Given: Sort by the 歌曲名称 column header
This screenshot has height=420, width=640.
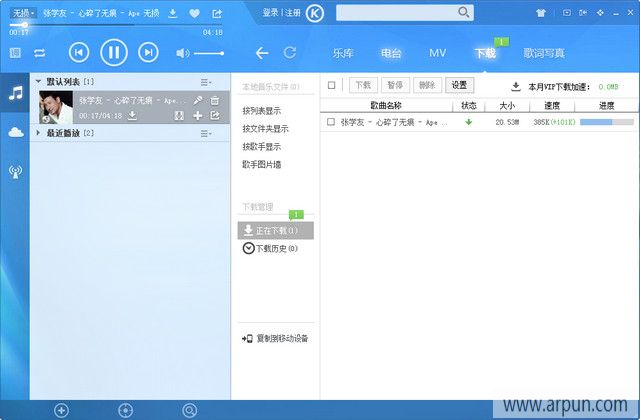Looking at the screenshot, I should click(x=386, y=106).
